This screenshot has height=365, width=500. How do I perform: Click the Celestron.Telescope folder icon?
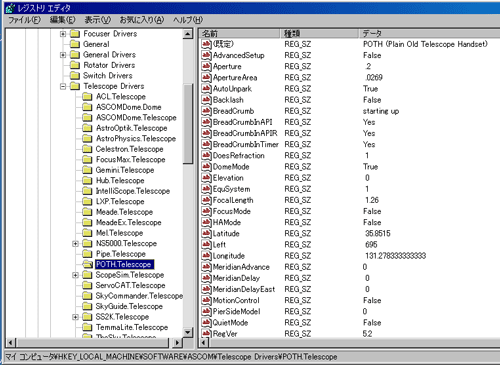tap(87, 149)
